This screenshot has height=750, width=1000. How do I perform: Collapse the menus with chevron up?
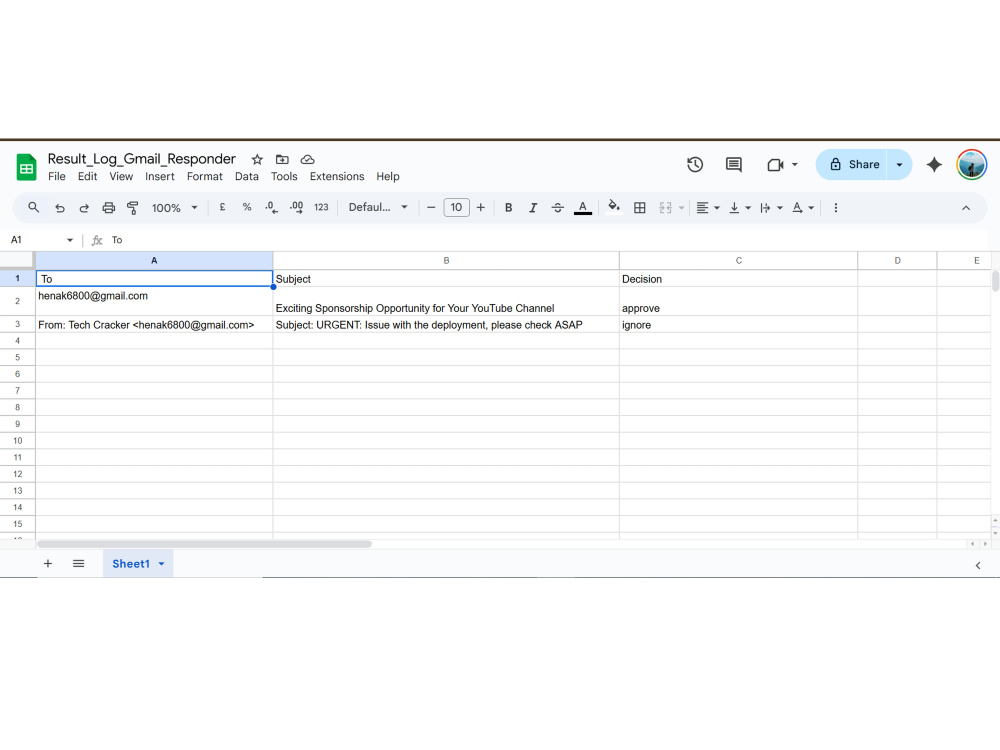click(x=966, y=208)
